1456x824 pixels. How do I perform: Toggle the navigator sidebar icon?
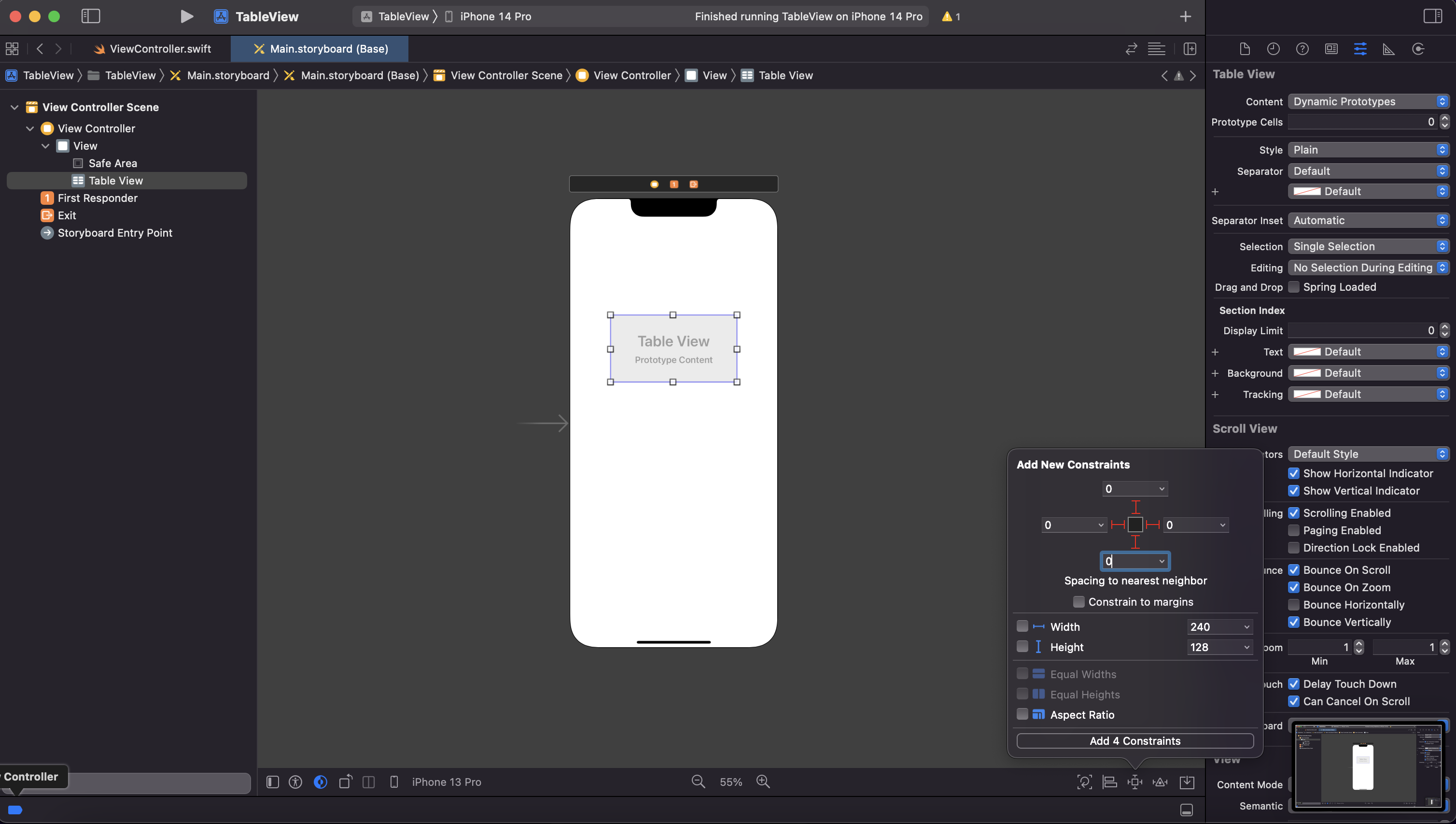coord(90,16)
